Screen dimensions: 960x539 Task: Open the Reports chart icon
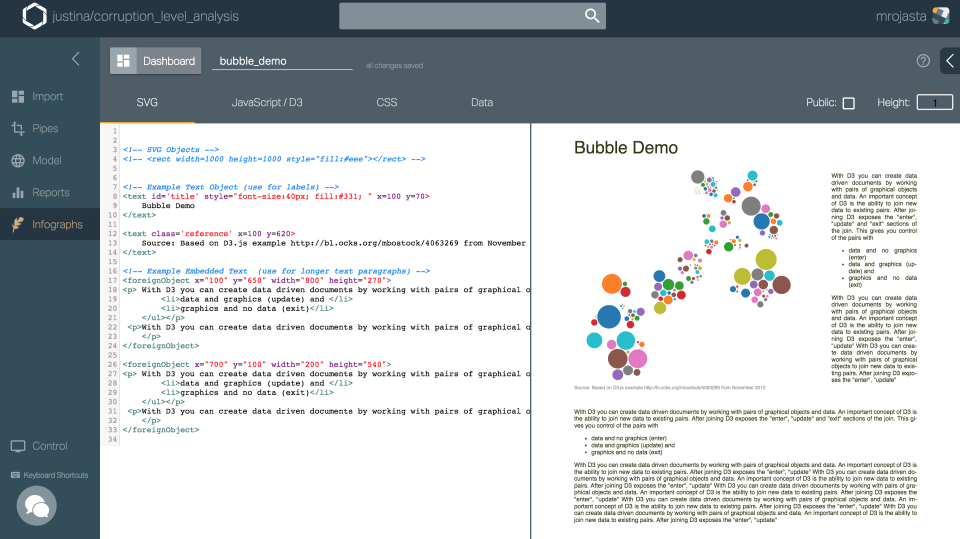pyautogui.click(x=18, y=193)
